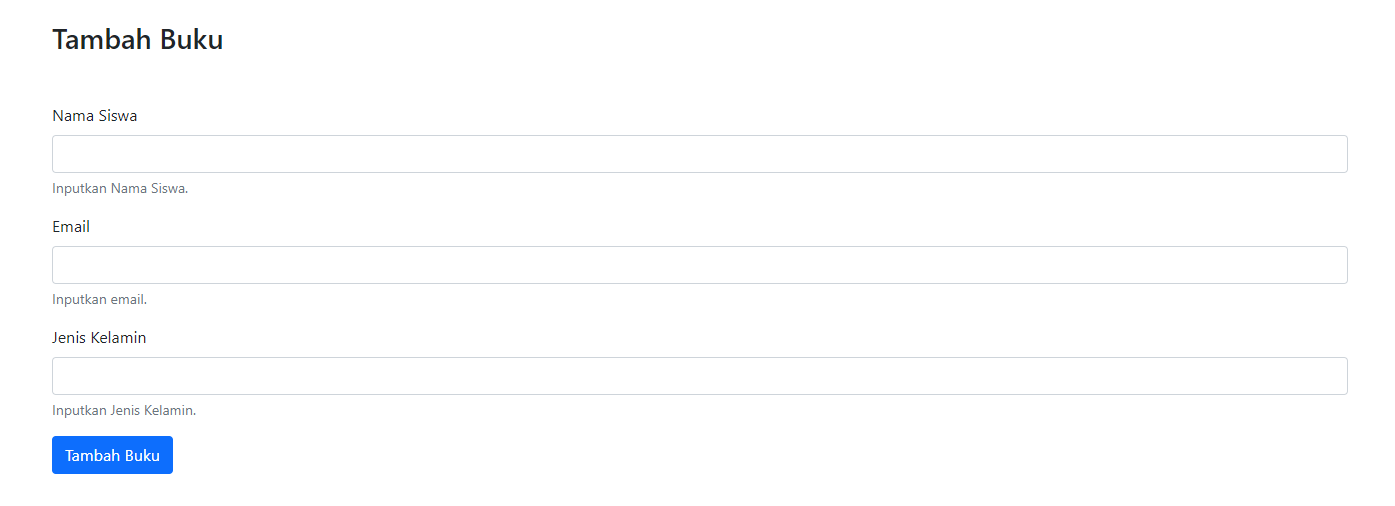Focus the Email input field
Screen dimensions: 1395x506
(x=700, y=265)
